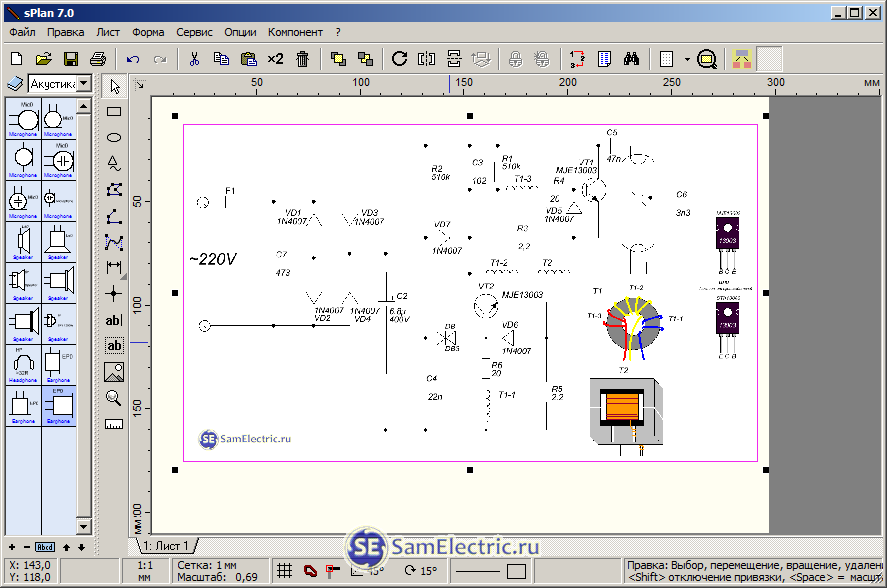Choose the dimension measuring tool

[114, 268]
